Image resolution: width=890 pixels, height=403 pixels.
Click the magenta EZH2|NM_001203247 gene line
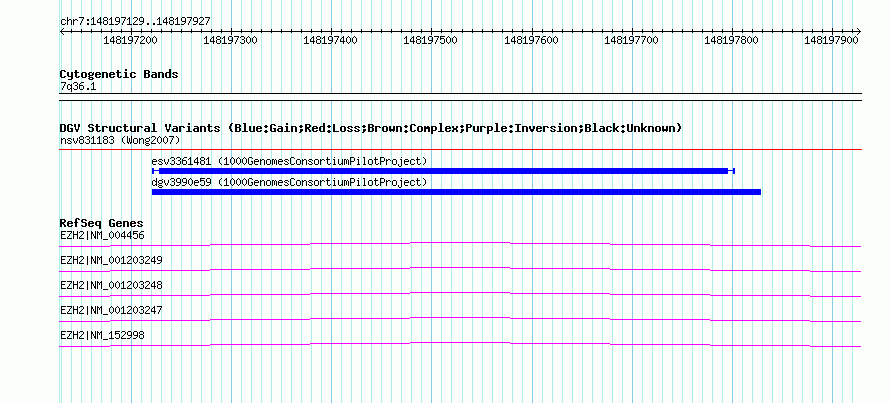460,320
